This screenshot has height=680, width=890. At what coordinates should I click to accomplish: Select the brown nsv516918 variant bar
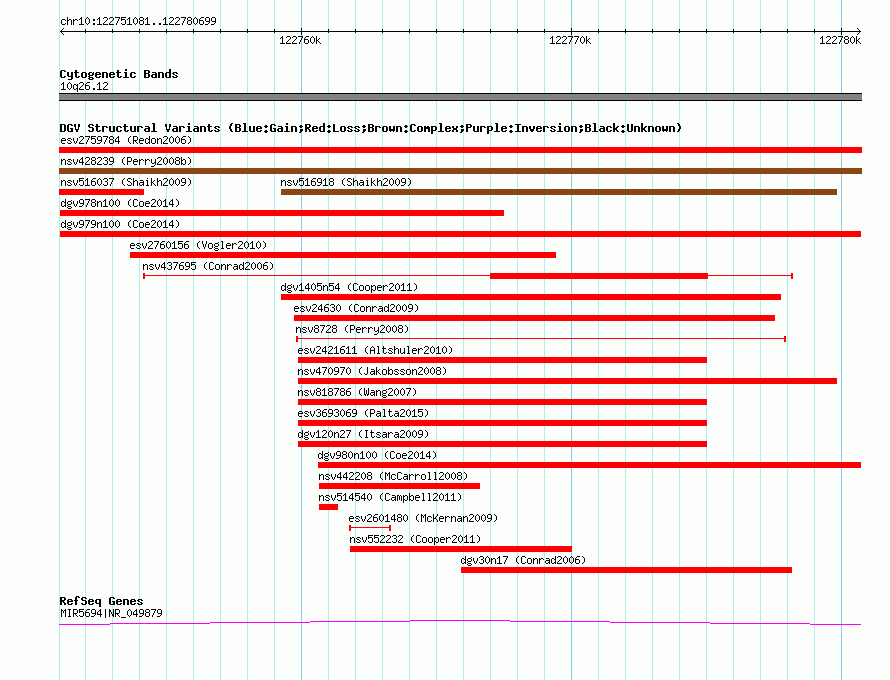tap(559, 192)
